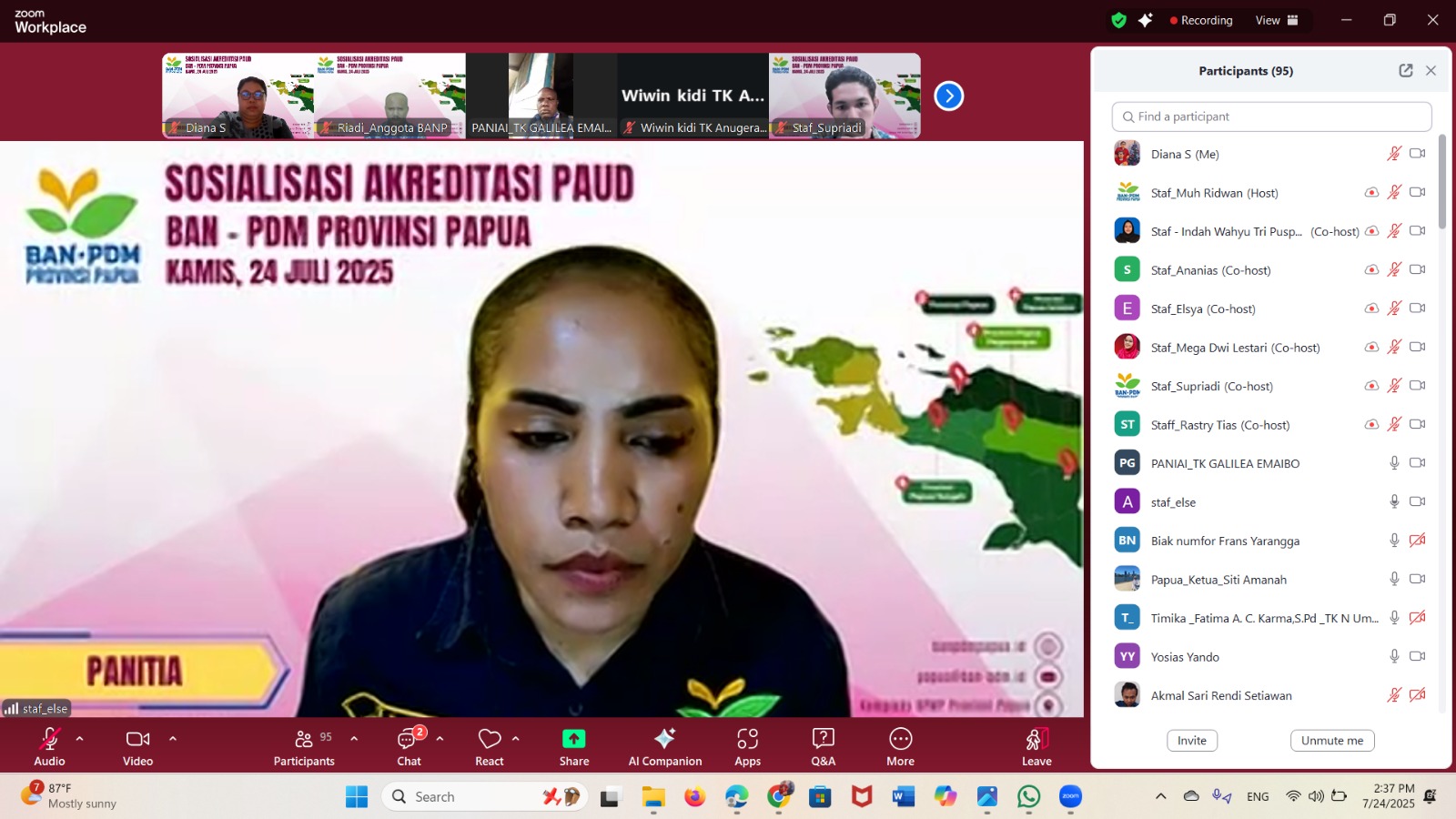The image size is (1456, 819).
Task: Expand the audio options arrow
Action: 80,739
